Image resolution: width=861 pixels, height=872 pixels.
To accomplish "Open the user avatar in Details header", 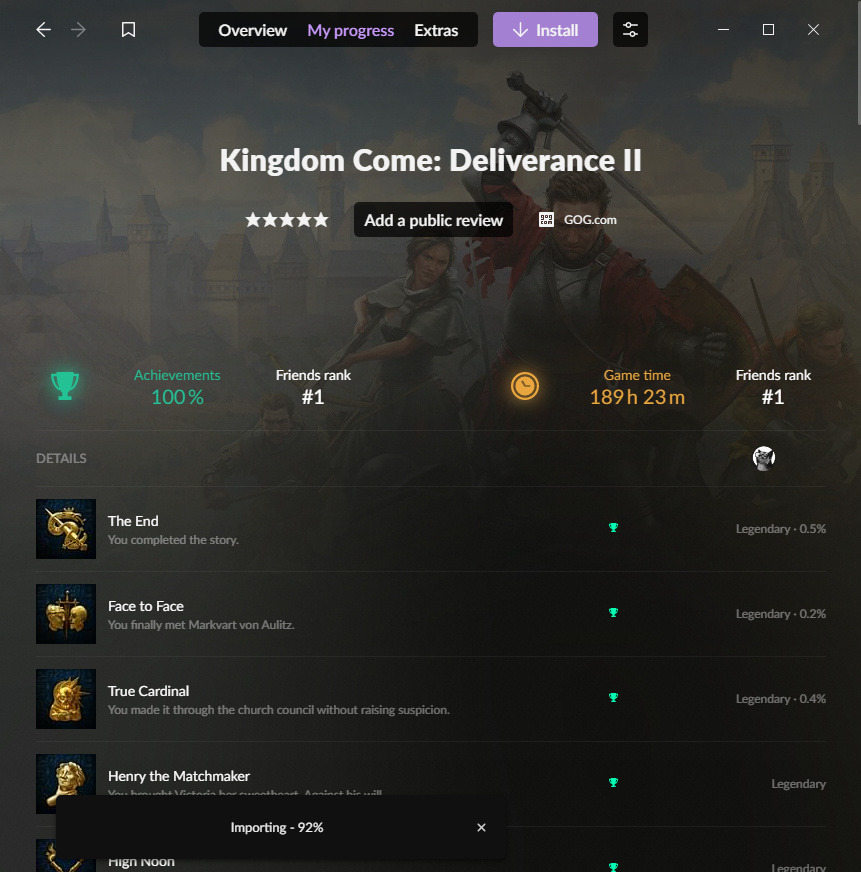I will (x=764, y=458).
